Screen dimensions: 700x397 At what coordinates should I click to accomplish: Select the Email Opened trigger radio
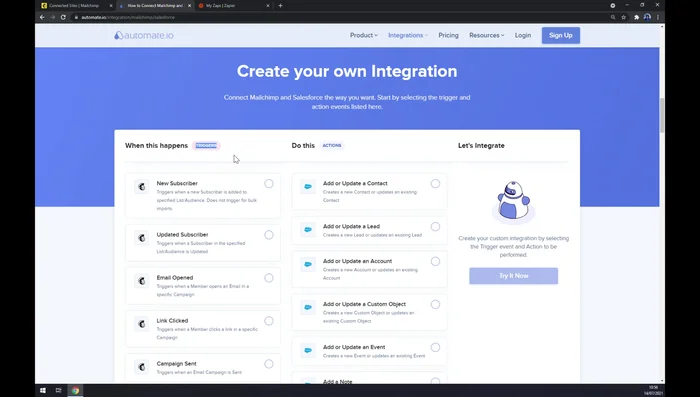269,278
